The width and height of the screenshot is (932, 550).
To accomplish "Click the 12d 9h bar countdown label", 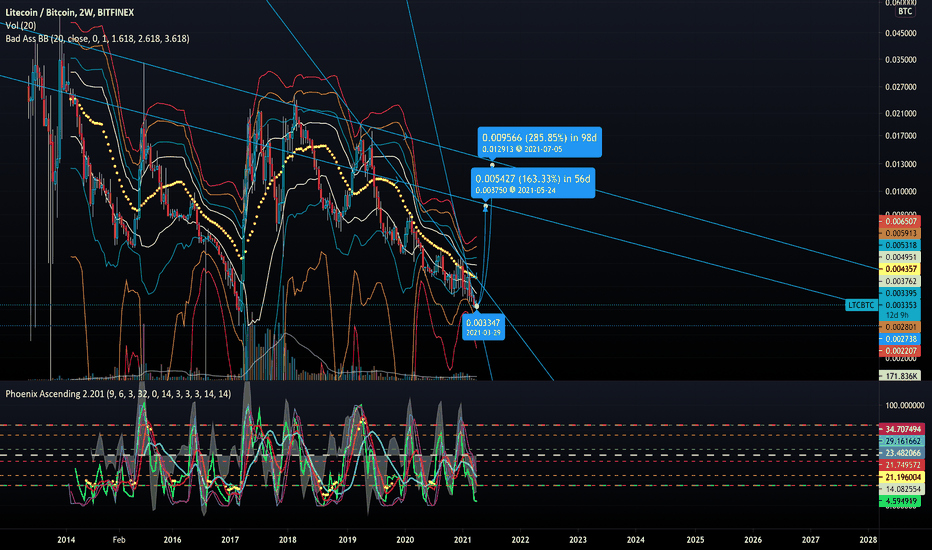I will (900, 315).
